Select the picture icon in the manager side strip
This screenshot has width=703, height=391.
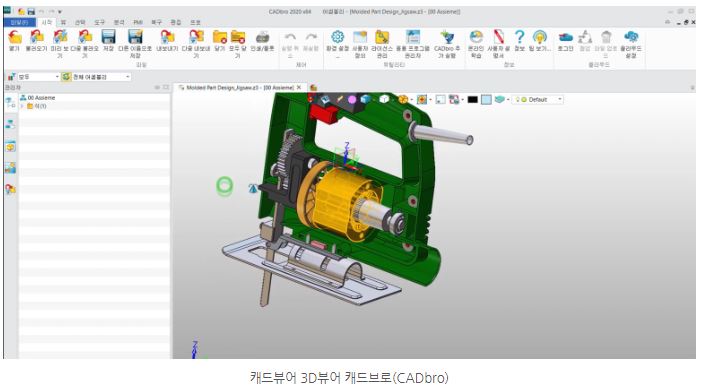10,168
